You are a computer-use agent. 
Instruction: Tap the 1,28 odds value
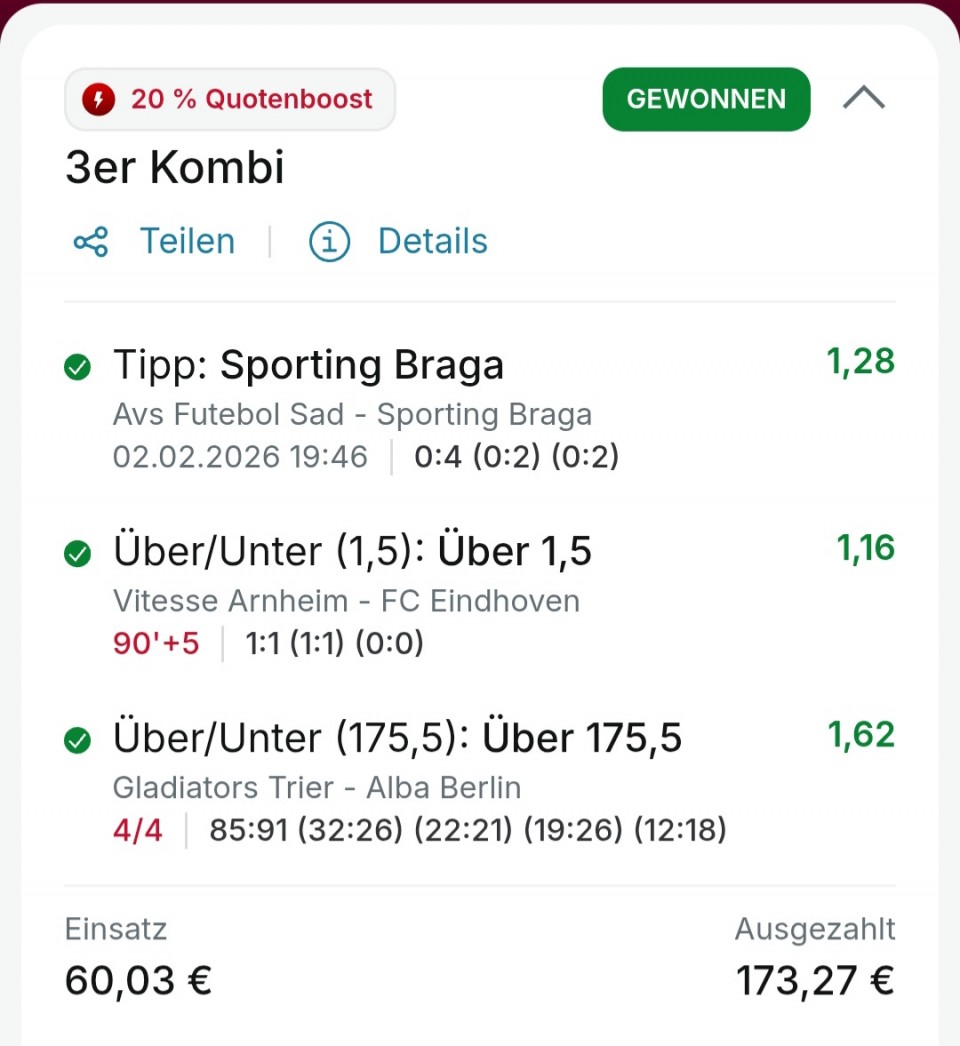(x=860, y=362)
